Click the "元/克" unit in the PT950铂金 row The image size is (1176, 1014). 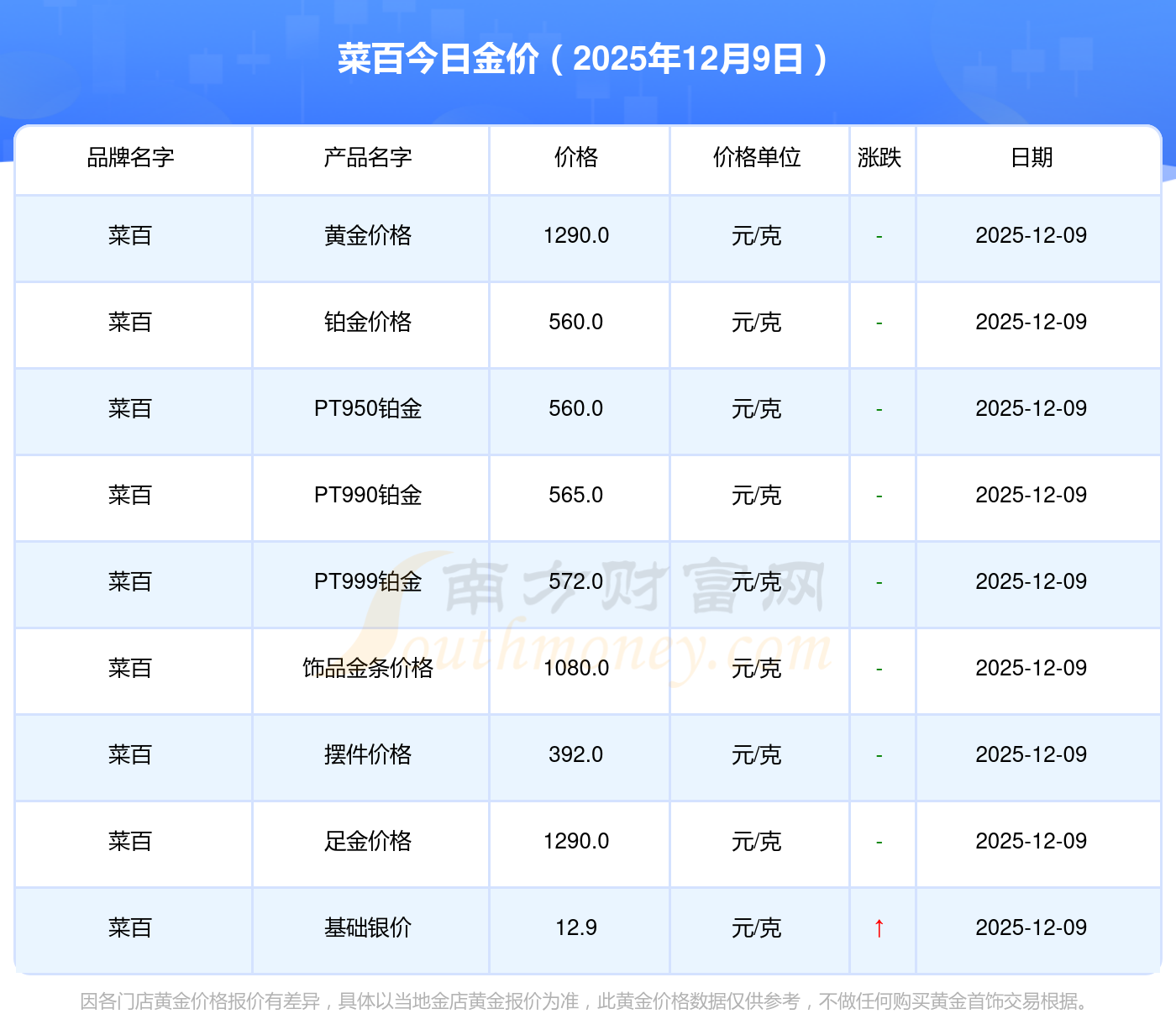[x=757, y=408]
